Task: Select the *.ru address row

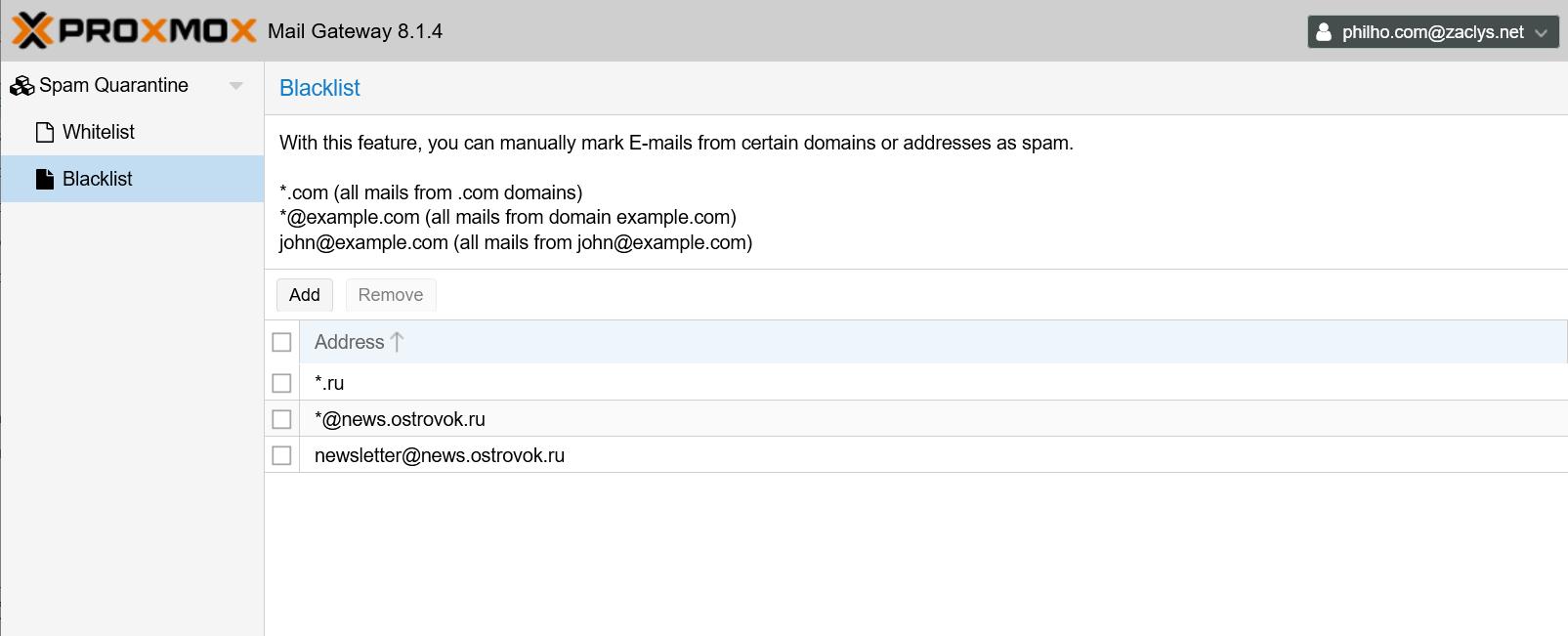Action: point(329,383)
